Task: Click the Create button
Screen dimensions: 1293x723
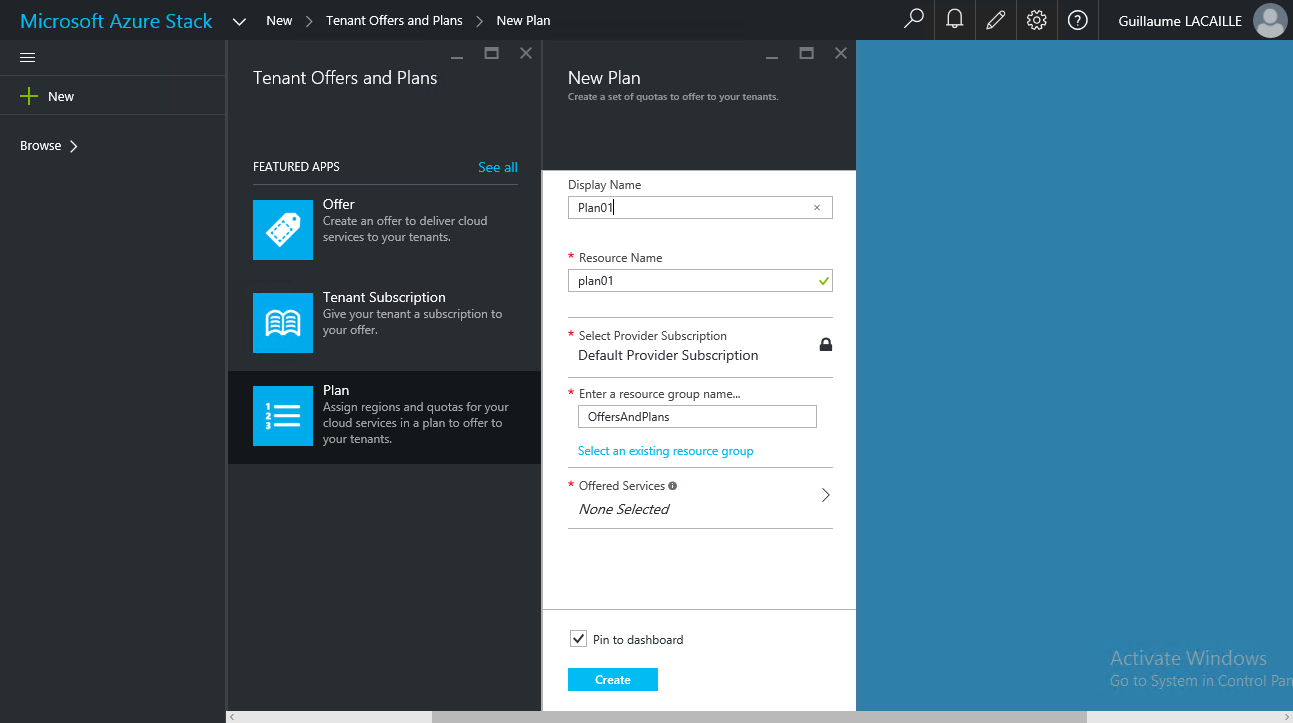Action: point(613,680)
